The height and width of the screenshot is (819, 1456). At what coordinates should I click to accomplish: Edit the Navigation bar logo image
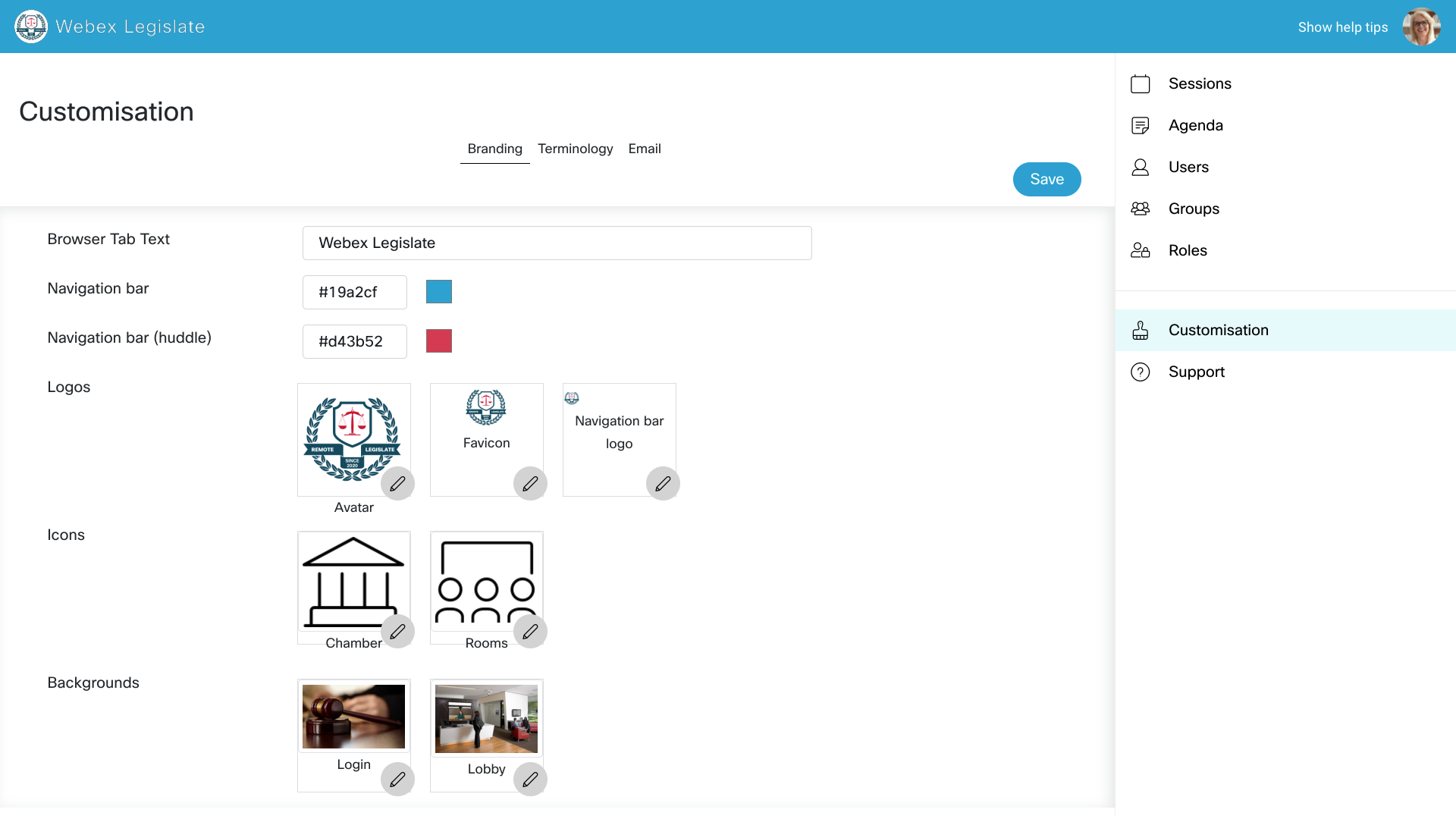click(x=663, y=484)
